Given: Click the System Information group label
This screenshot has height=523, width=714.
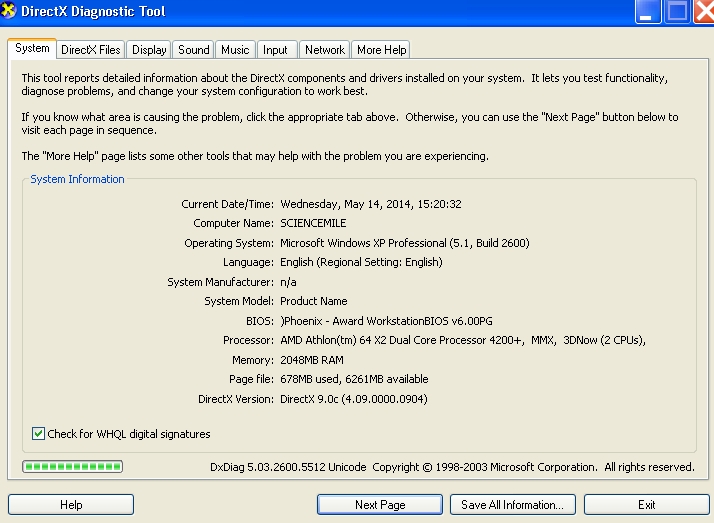Looking at the screenshot, I should click(77, 179).
